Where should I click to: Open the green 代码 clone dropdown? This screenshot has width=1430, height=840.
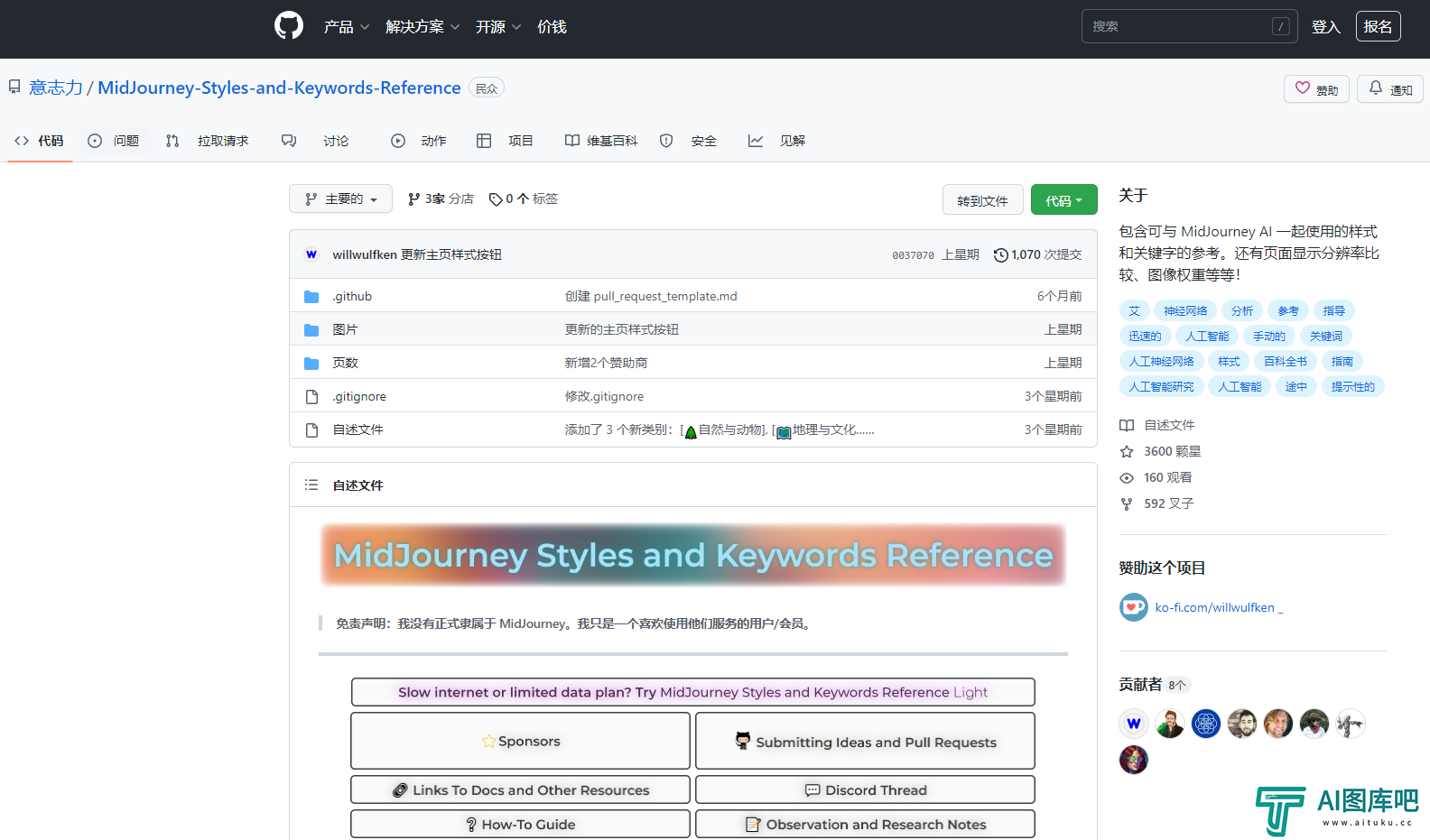[1063, 200]
